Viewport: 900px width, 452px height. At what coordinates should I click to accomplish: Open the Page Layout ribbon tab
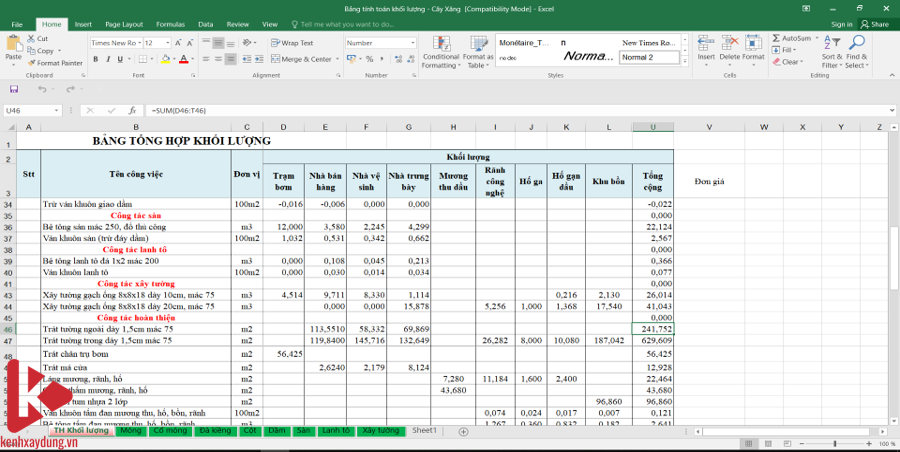[124, 23]
